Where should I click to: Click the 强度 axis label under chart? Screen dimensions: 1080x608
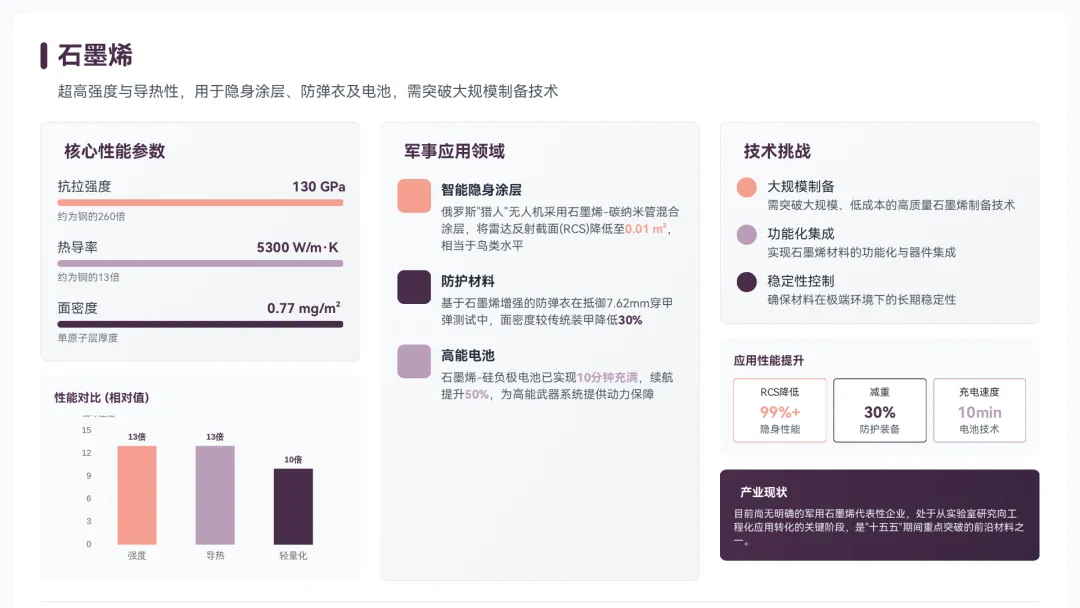[x=137, y=556]
